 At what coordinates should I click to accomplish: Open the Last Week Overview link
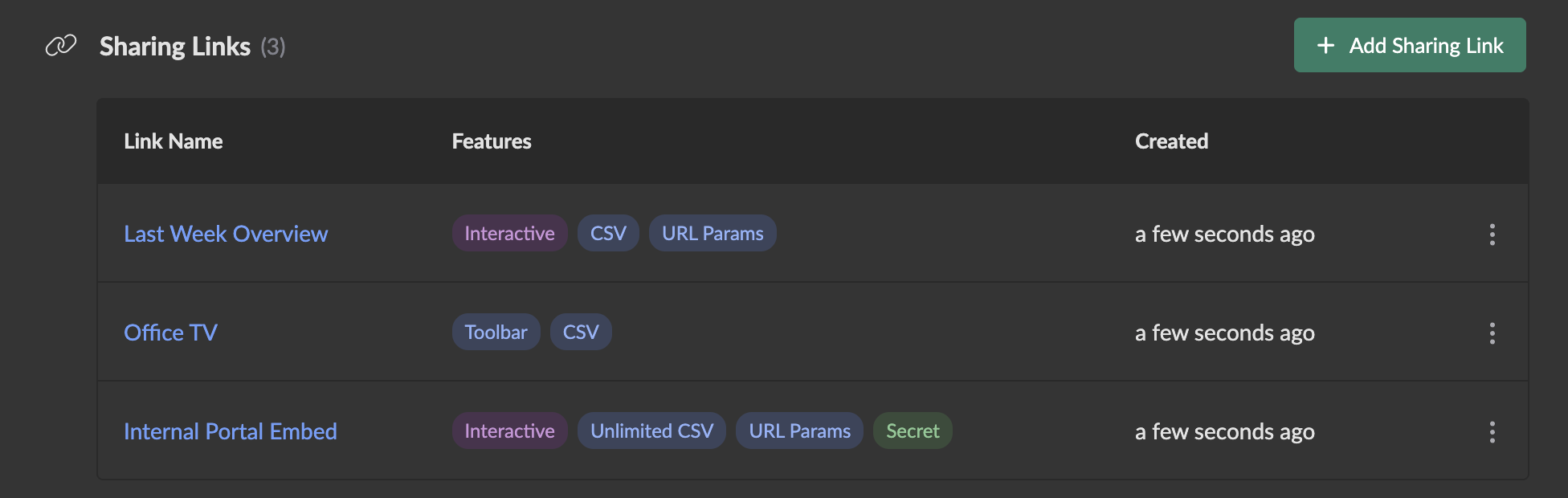226,234
